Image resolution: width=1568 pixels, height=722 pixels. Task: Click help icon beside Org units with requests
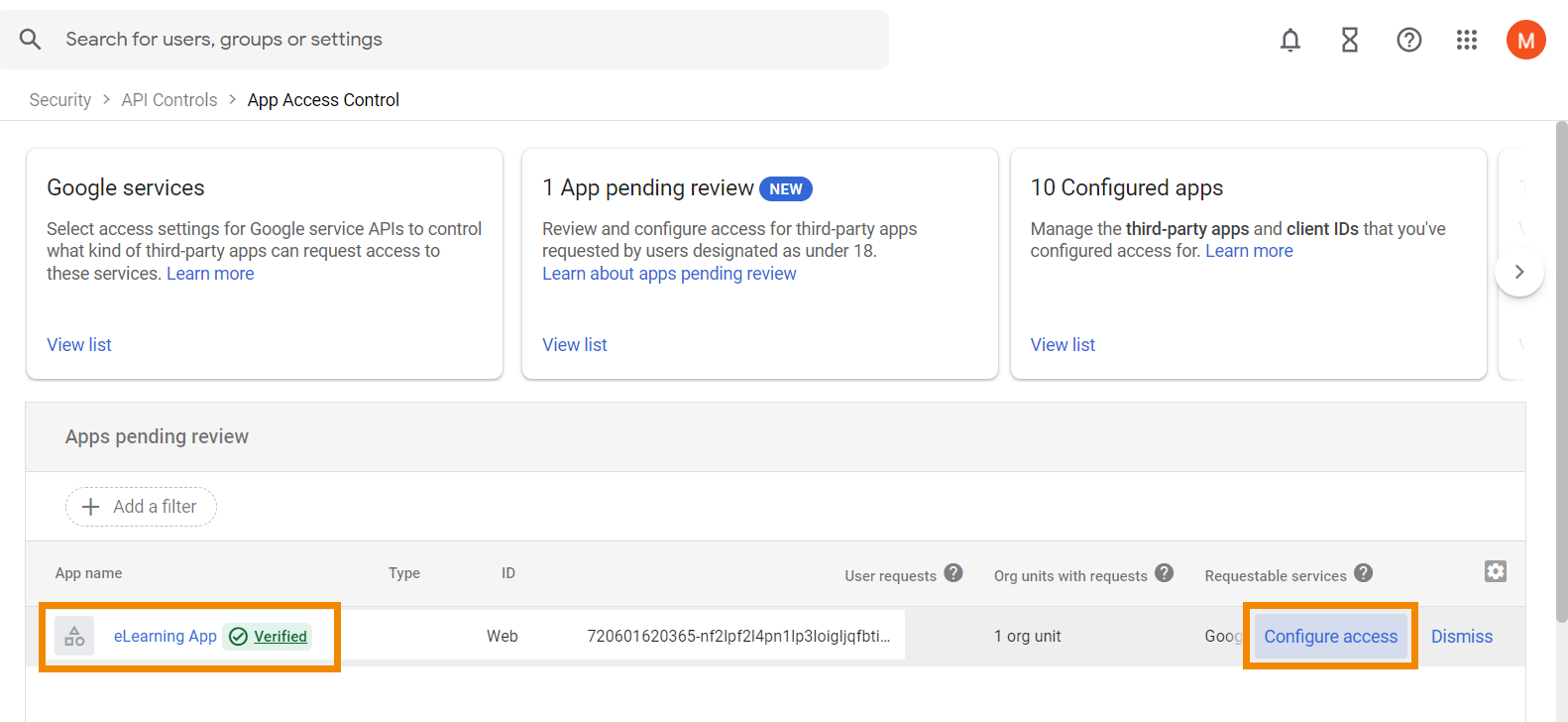[x=1165, y=573]
